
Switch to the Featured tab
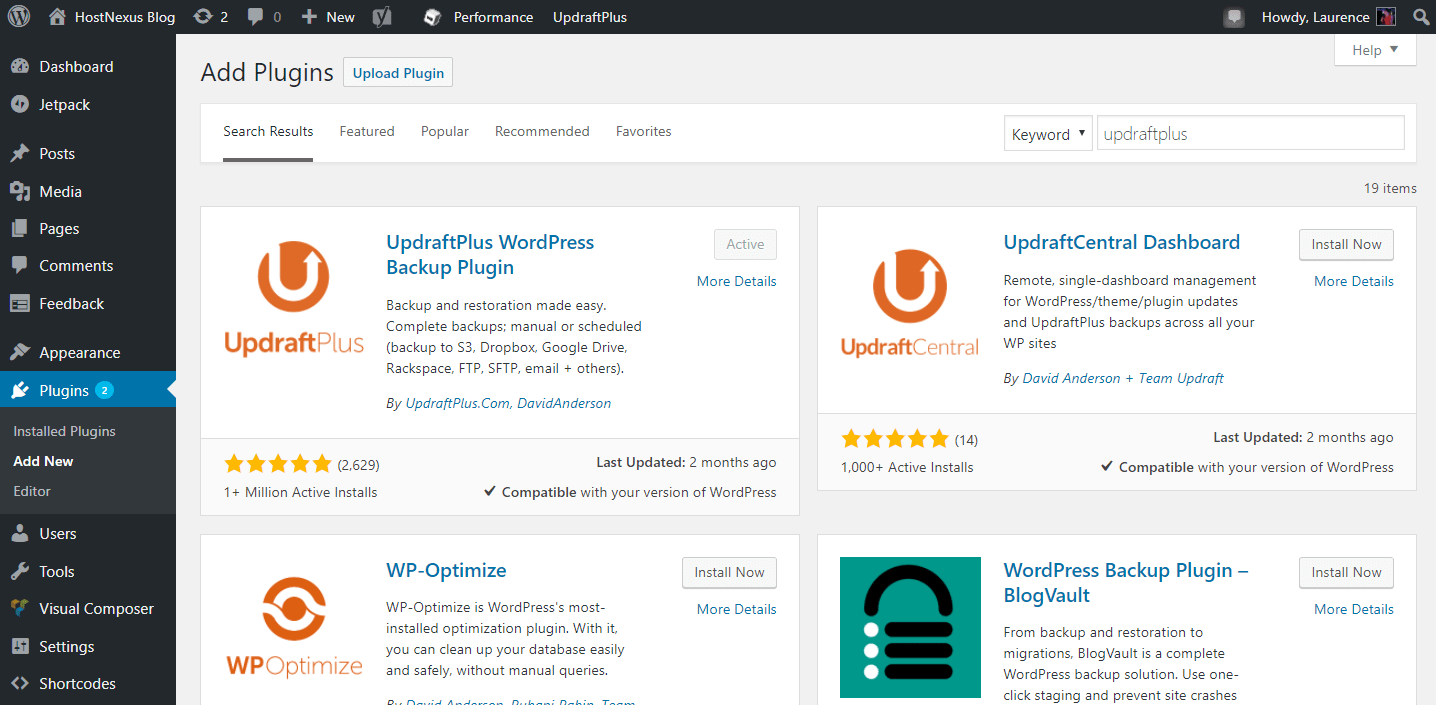(367, 131)
